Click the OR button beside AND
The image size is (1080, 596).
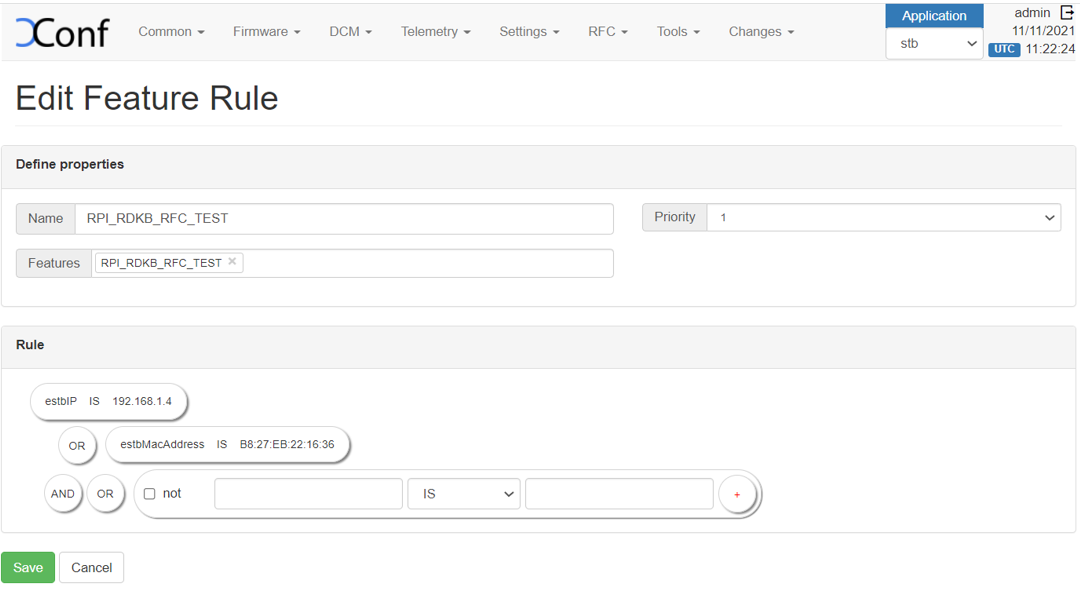pyautogui.click(x=105, y=494)
